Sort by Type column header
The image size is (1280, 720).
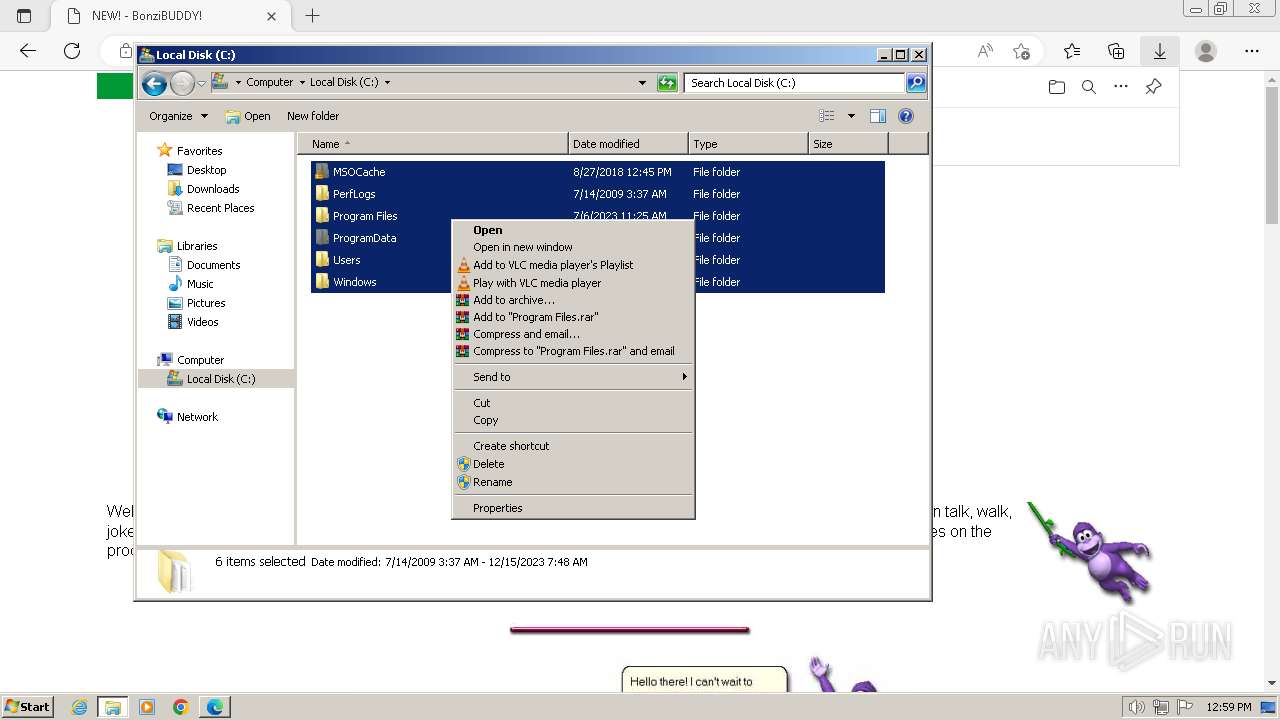point(748,144)
